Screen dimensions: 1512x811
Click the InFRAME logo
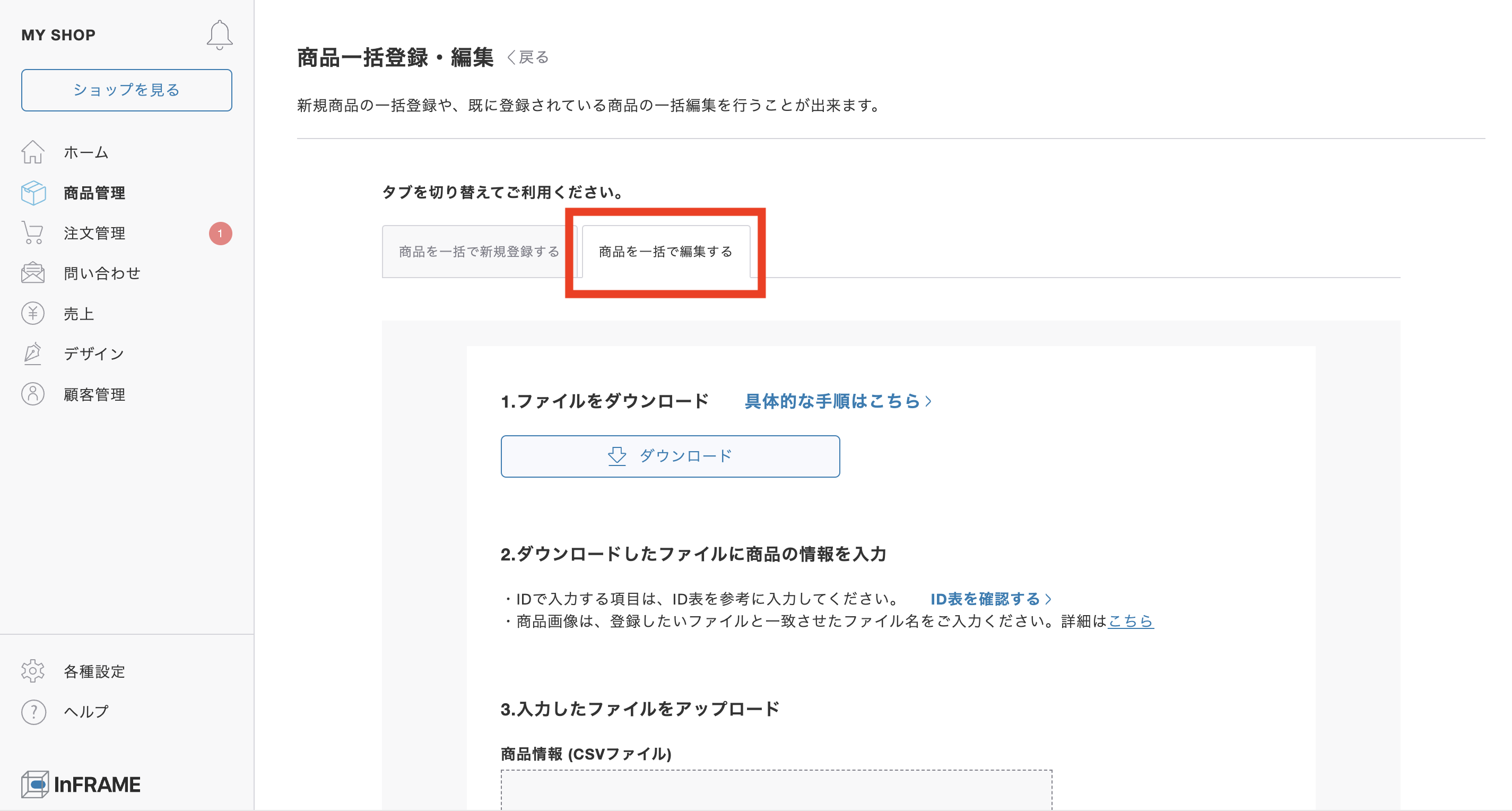click(x=81, y=784)
